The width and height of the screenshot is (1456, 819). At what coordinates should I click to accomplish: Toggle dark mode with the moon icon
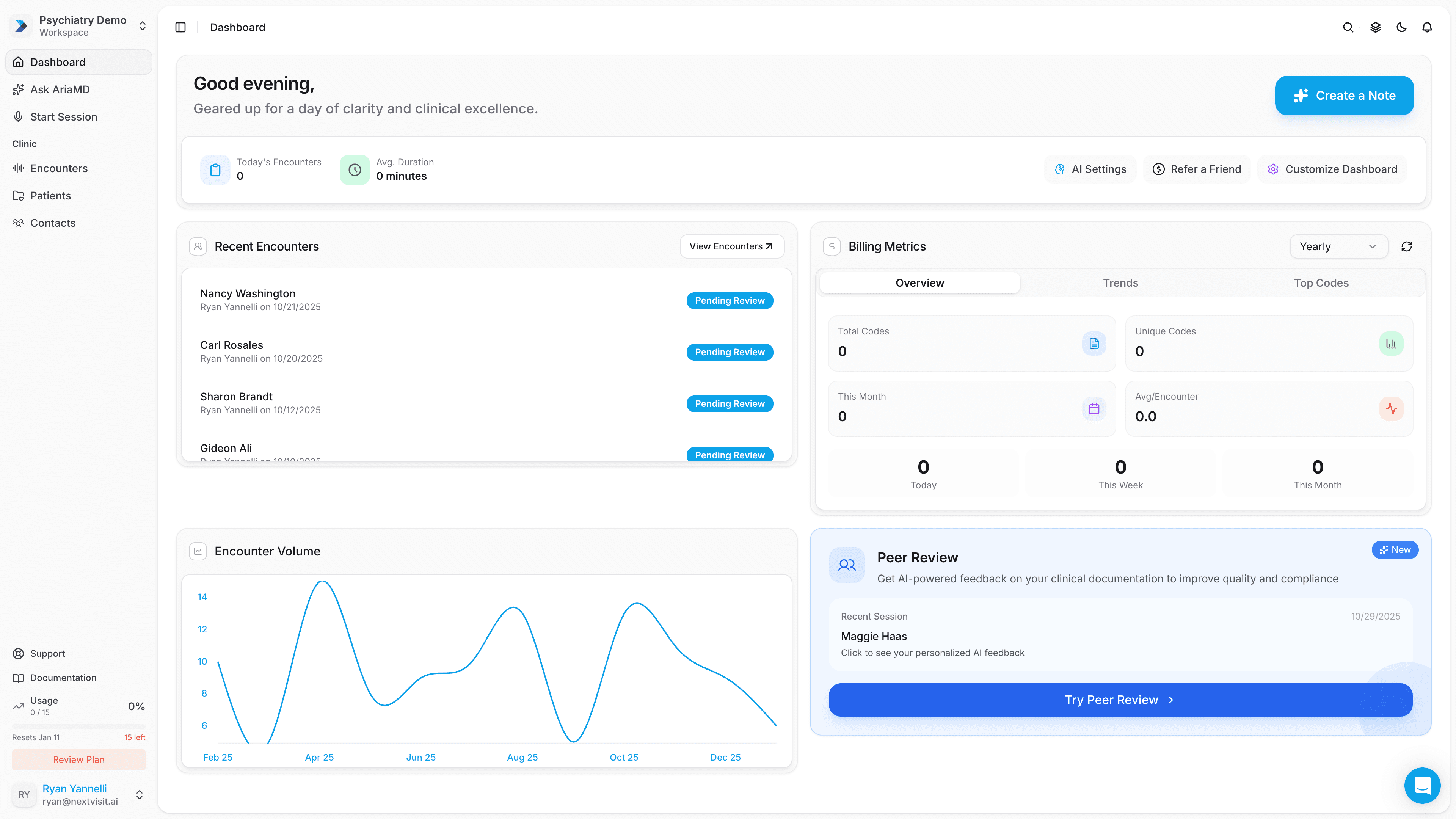tap(1401, 27)
